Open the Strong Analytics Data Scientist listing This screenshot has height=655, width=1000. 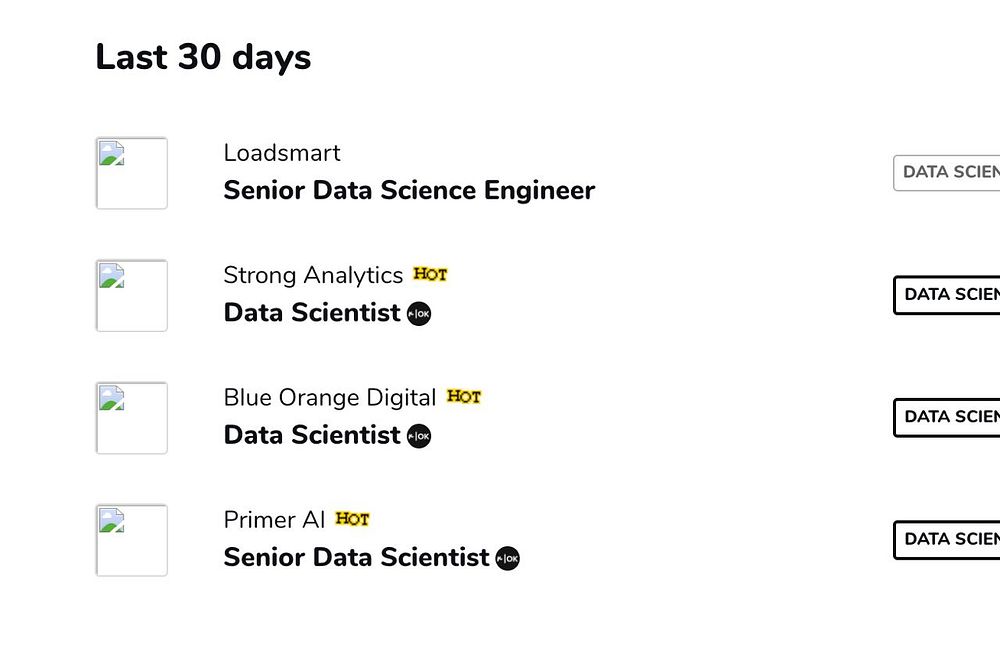point(311,313)
